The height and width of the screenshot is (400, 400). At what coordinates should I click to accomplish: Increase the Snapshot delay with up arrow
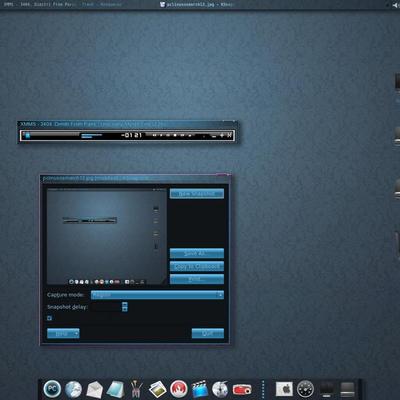[x=125, y=304]
